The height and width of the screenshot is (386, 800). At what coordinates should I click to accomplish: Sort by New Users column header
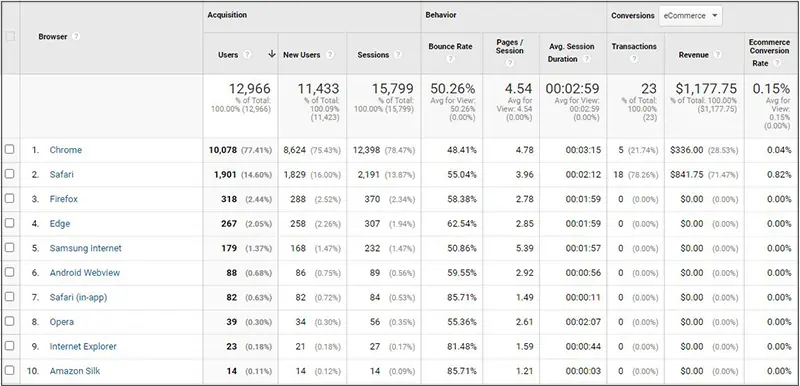pyautogui.click(x=302, y=55)
